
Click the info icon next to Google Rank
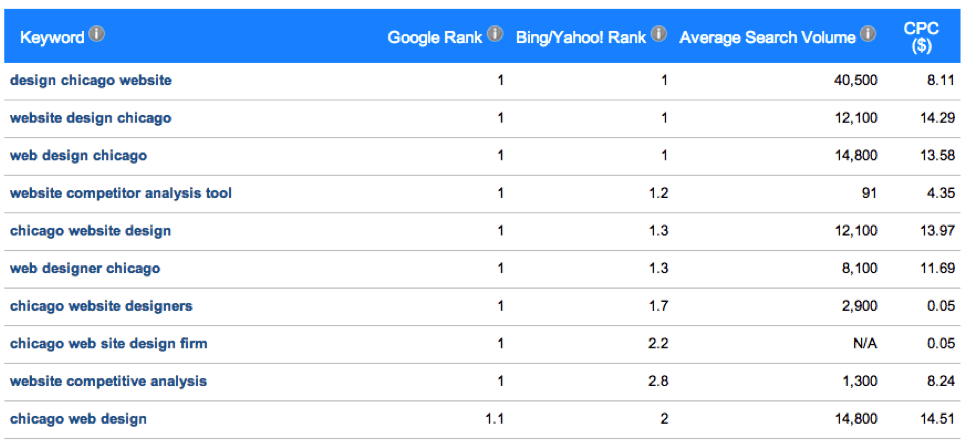[x=495, y=34]
